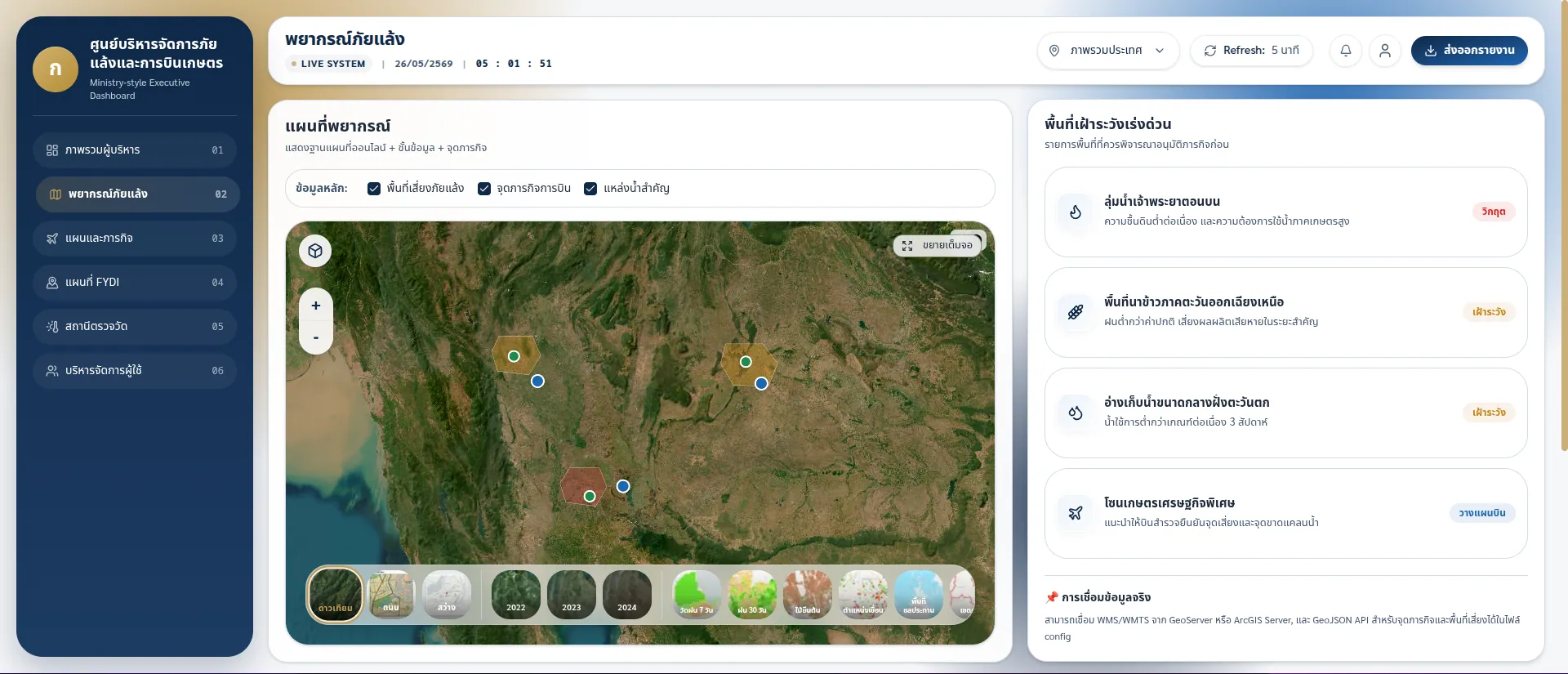Screen dimensions: 1568x674
Task: Click the ขยายเต็มจอ fullscreen button
Action: tap(937, 245)
